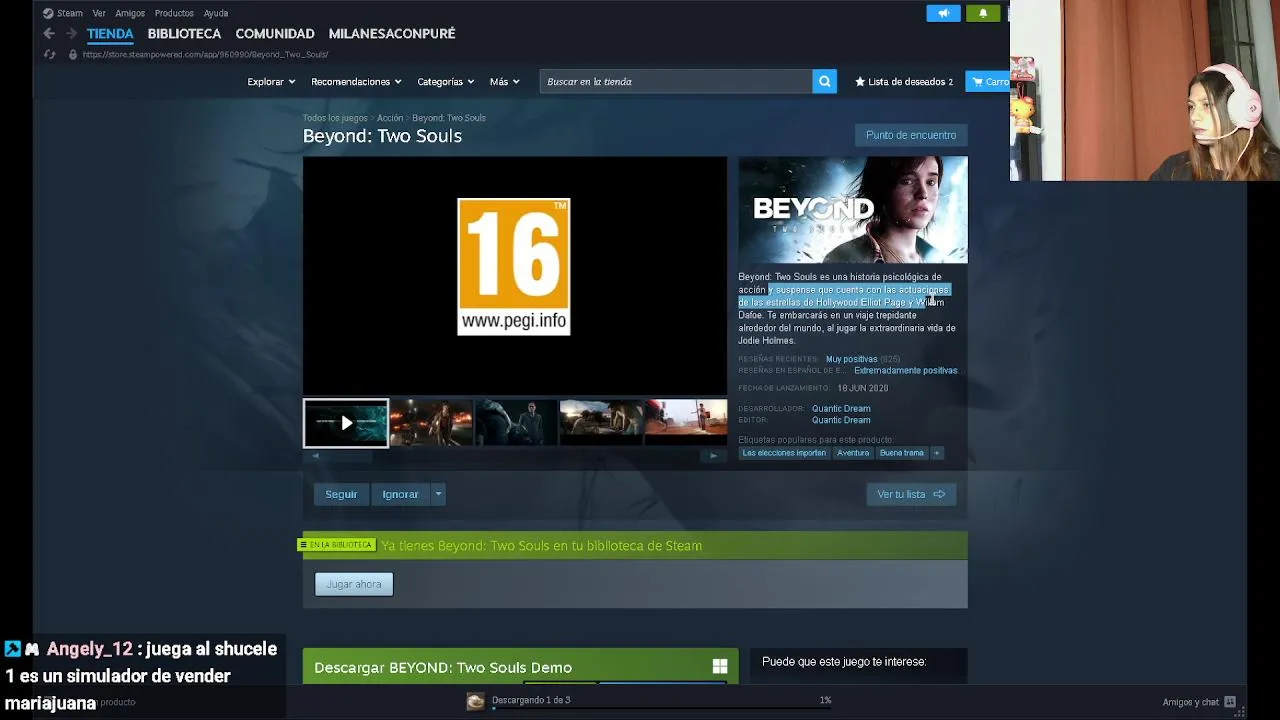Open the announcements megaphone button

[x=943, y=13]
